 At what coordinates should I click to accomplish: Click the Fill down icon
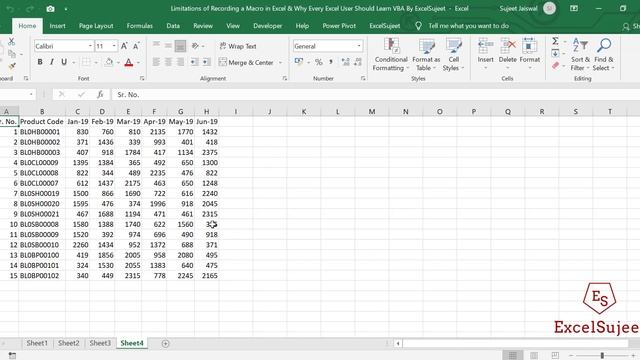(x=555, y=53)
